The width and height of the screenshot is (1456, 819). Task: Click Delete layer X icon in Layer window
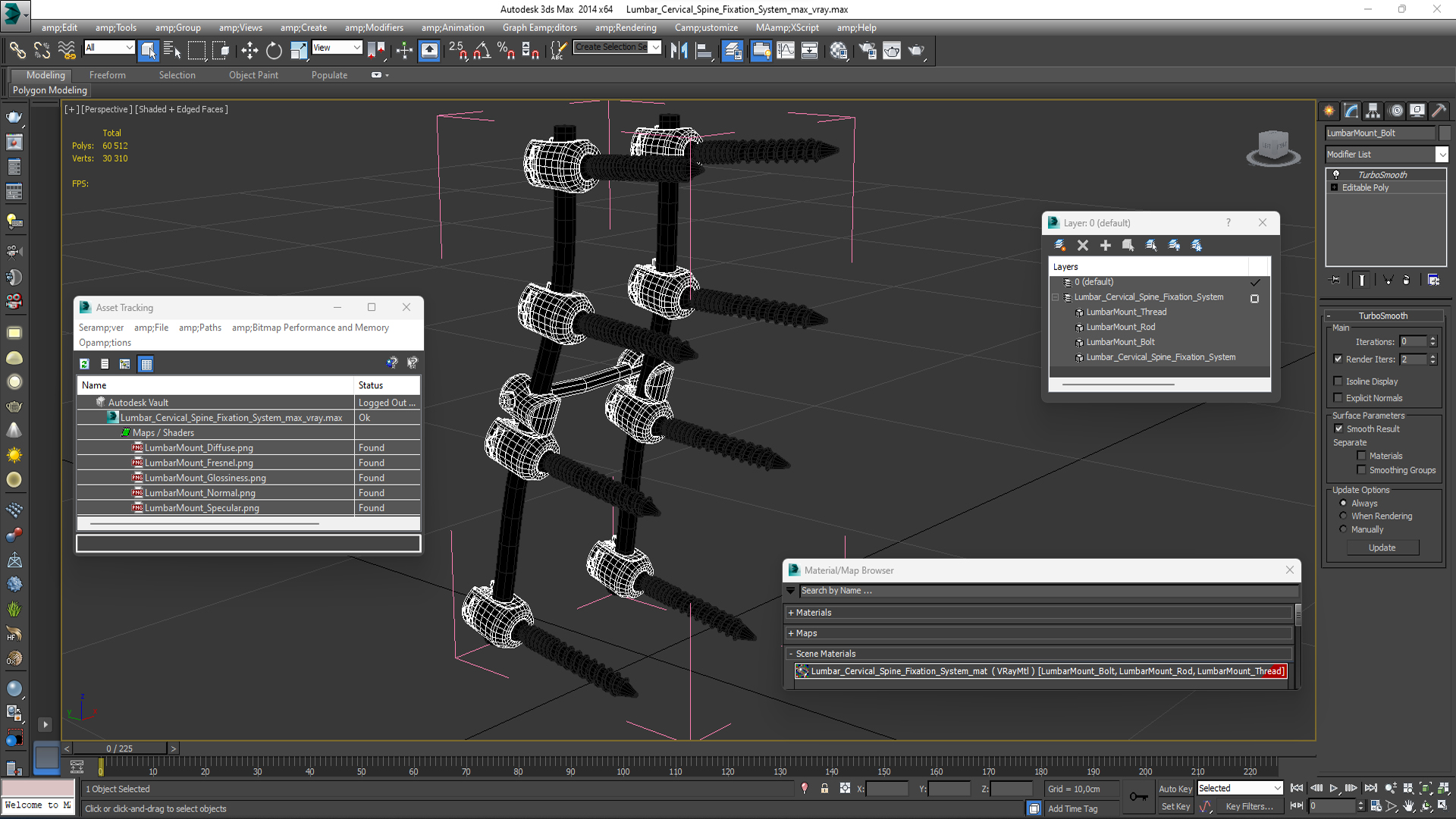(1083, 245)
